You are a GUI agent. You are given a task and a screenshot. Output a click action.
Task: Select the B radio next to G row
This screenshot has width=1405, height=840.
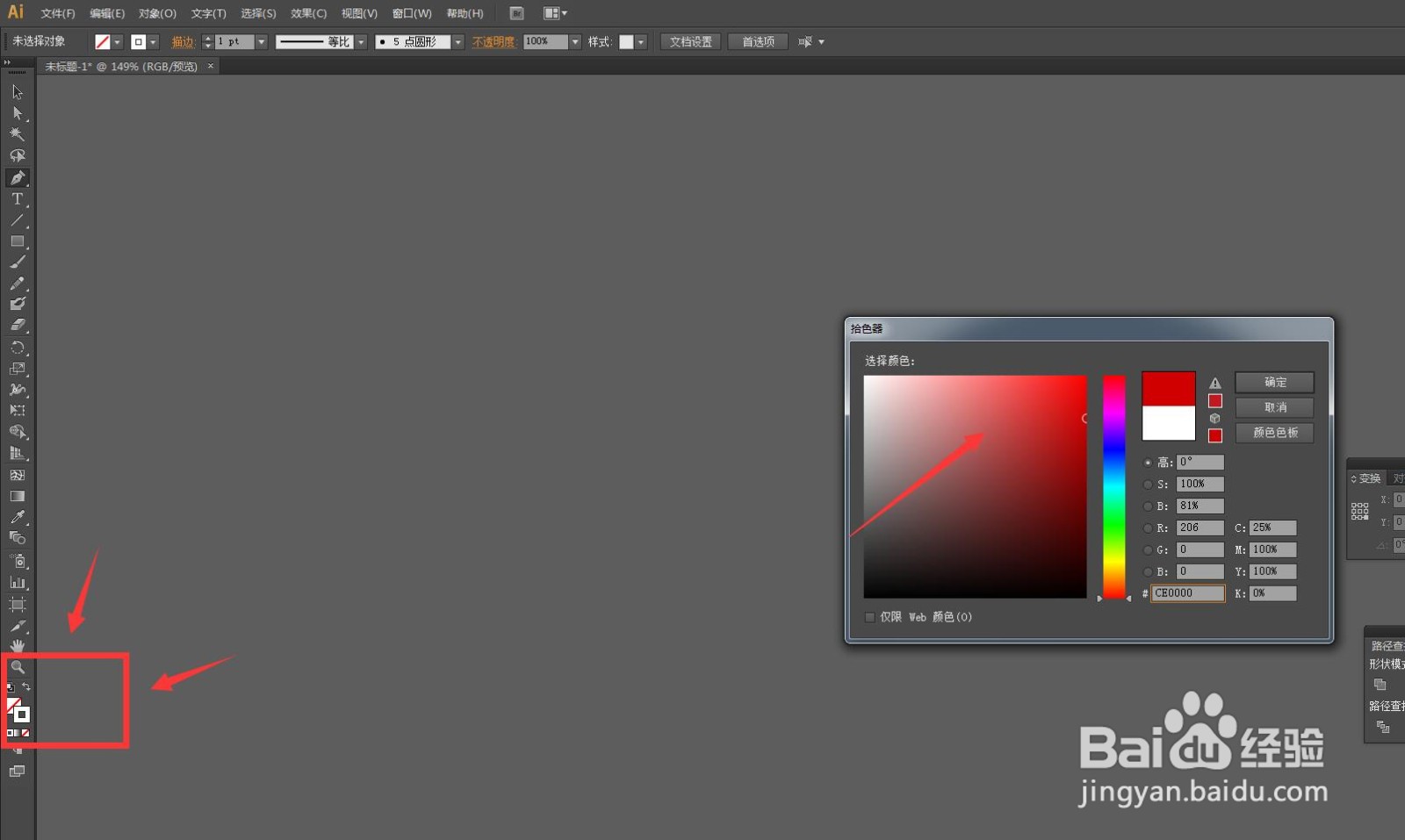click(x=1148, y=572)
